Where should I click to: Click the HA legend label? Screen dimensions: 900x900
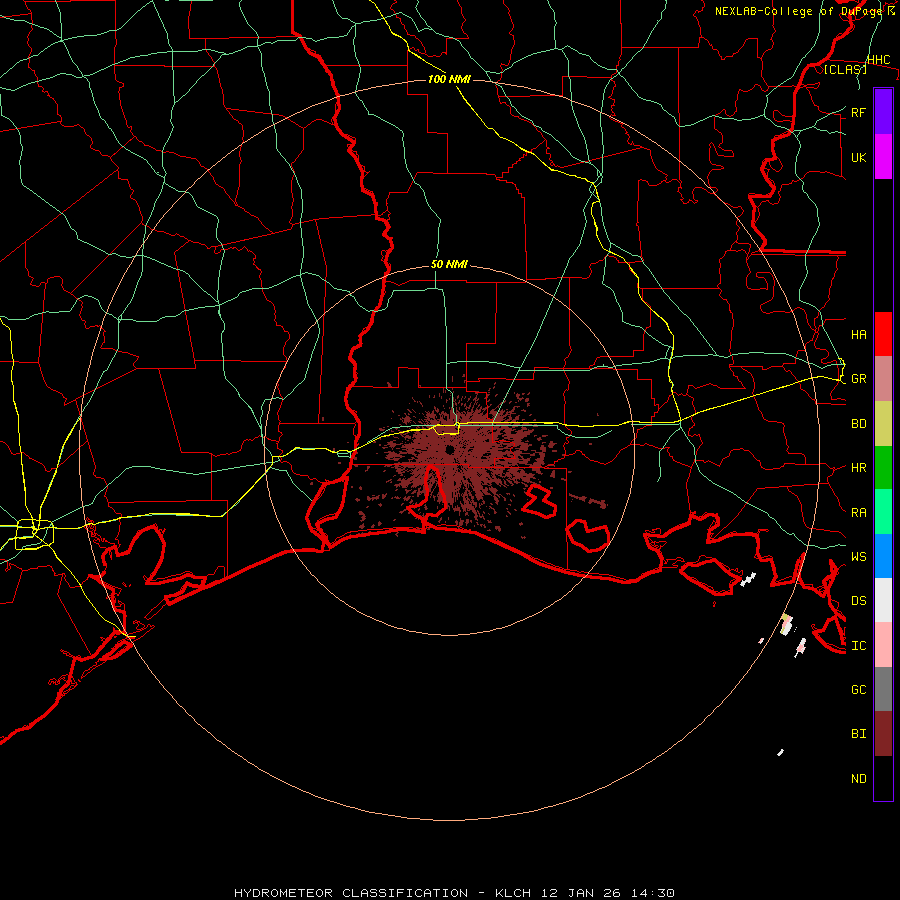858,334
